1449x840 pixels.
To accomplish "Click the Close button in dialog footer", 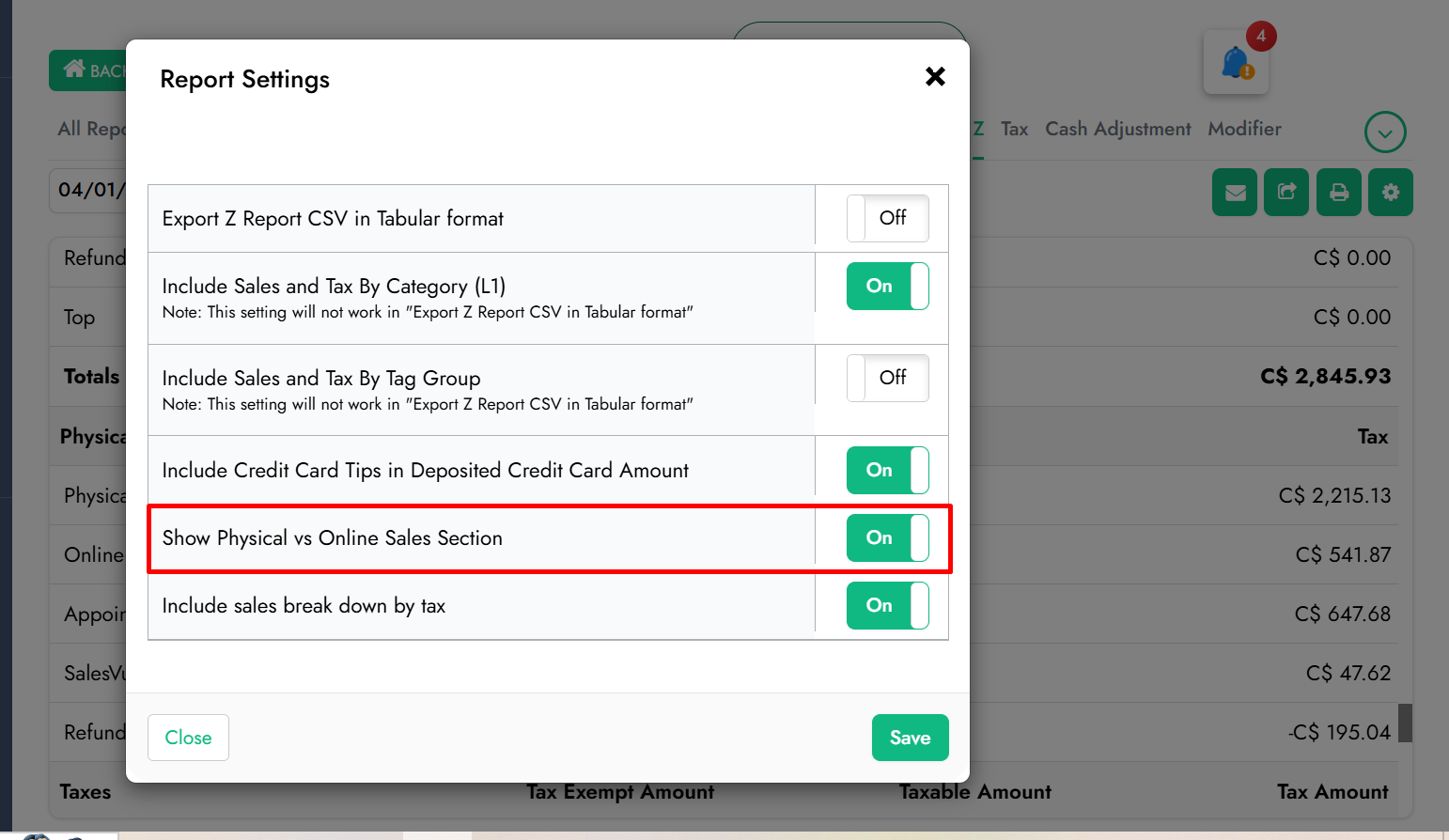I will 188,738.
